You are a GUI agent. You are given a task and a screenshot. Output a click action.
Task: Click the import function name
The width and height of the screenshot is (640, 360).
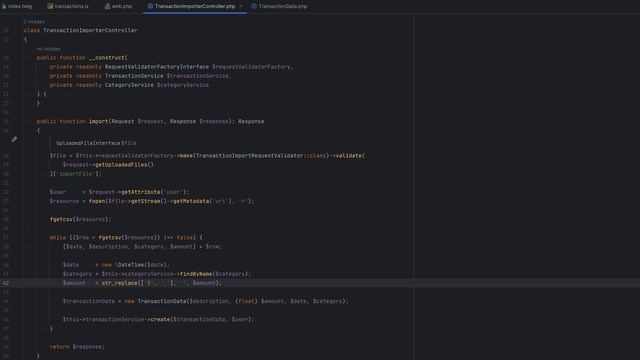point(98,121)
